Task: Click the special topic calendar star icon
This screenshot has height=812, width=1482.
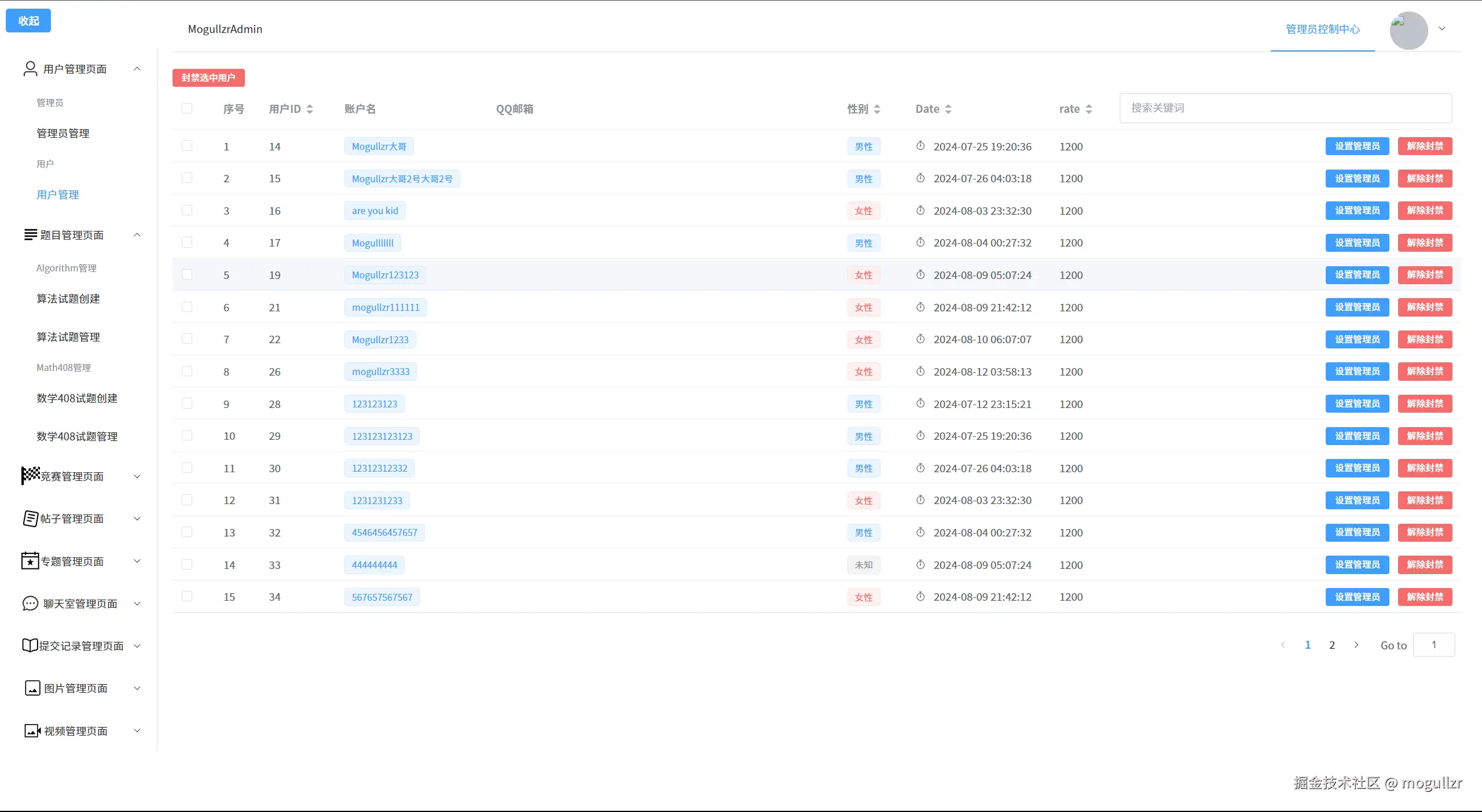Action: point(30,560)
